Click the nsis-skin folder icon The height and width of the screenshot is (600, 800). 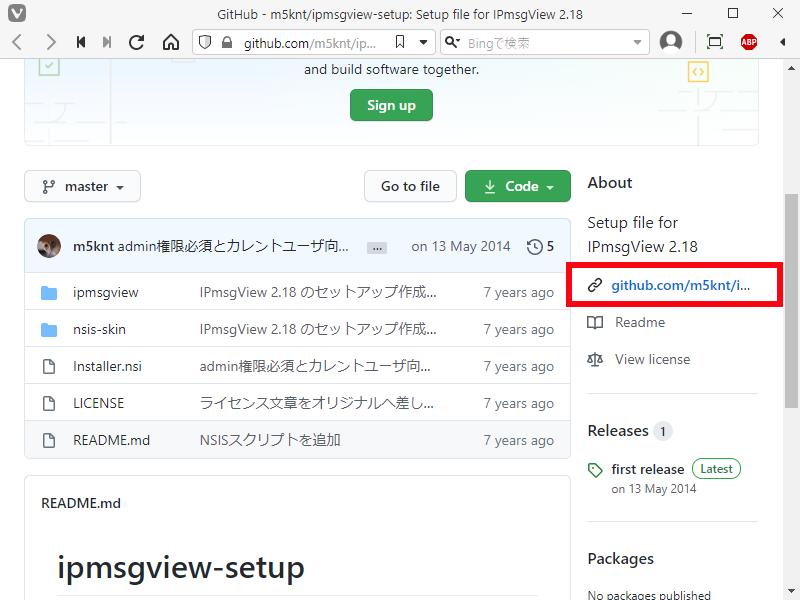[x=49, y=330]
